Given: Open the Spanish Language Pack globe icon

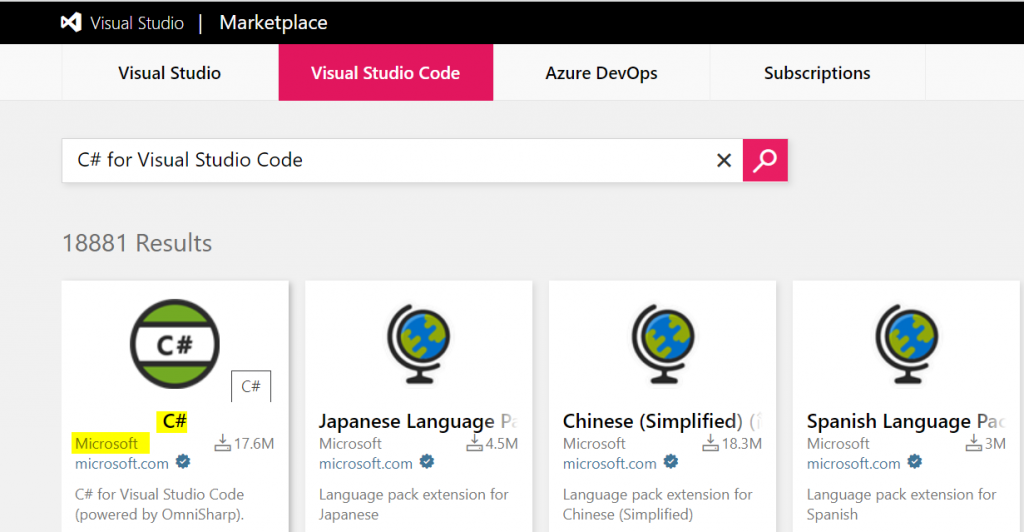Looking at the screenshot, I should click(x=906, y=343).
